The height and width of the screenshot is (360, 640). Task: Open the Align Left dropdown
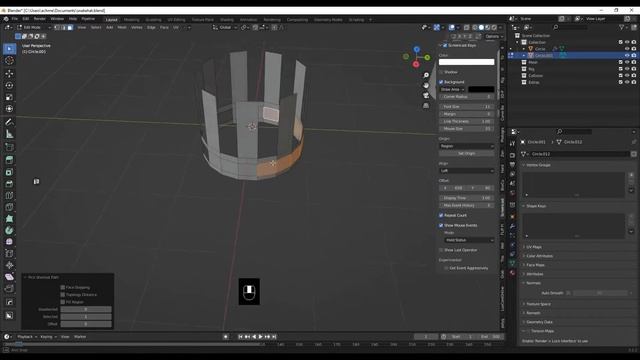(x=467, y=171)
